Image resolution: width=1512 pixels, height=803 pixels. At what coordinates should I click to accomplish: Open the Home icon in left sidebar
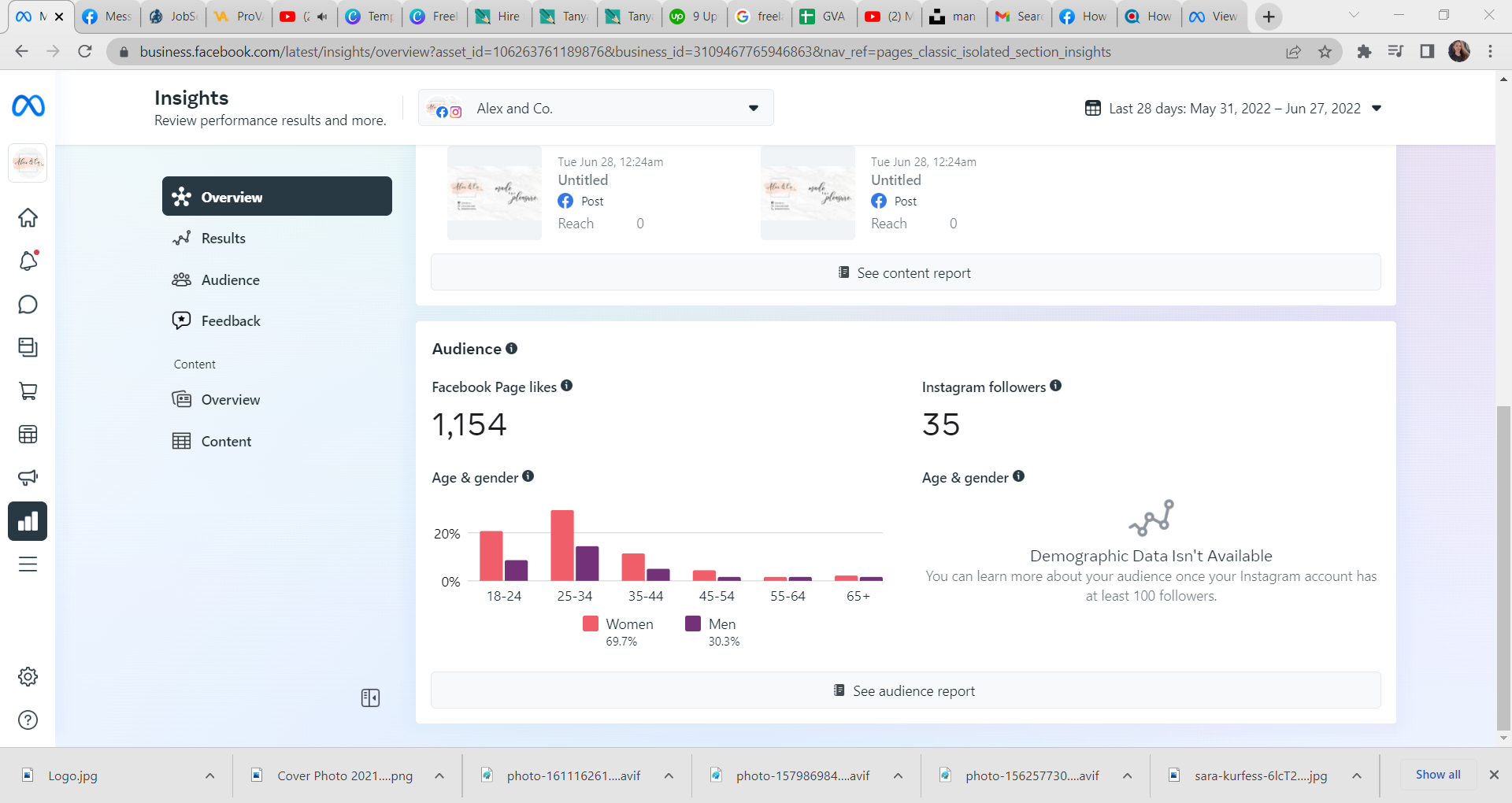coord(28,218)
